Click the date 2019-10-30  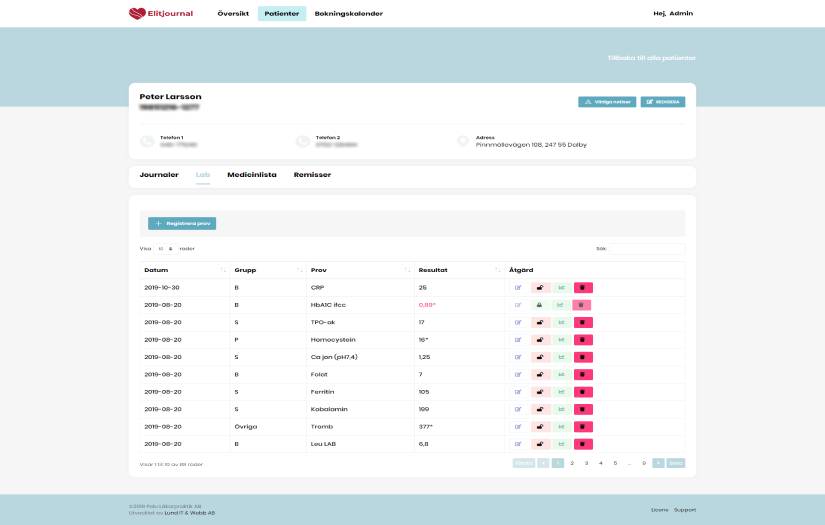162,288
